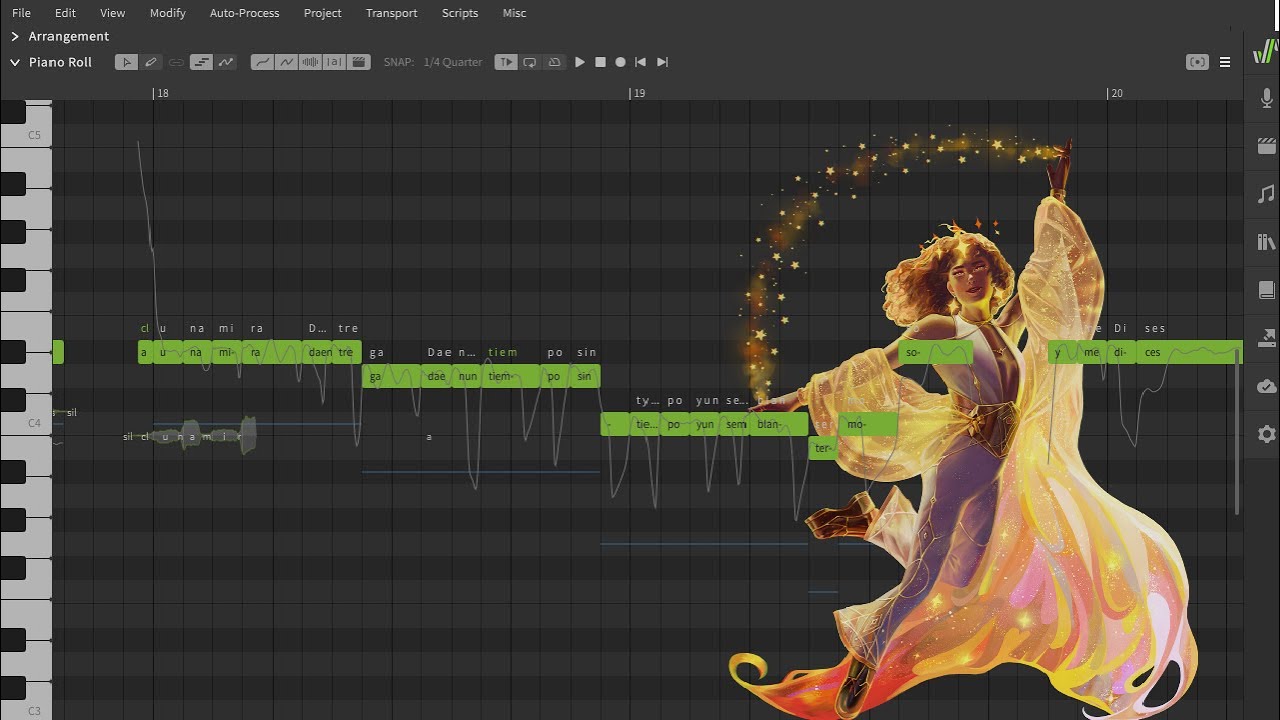The image size is (1280, 720).
Task: Open the Misc menu
Action: (x=514, y=13)
